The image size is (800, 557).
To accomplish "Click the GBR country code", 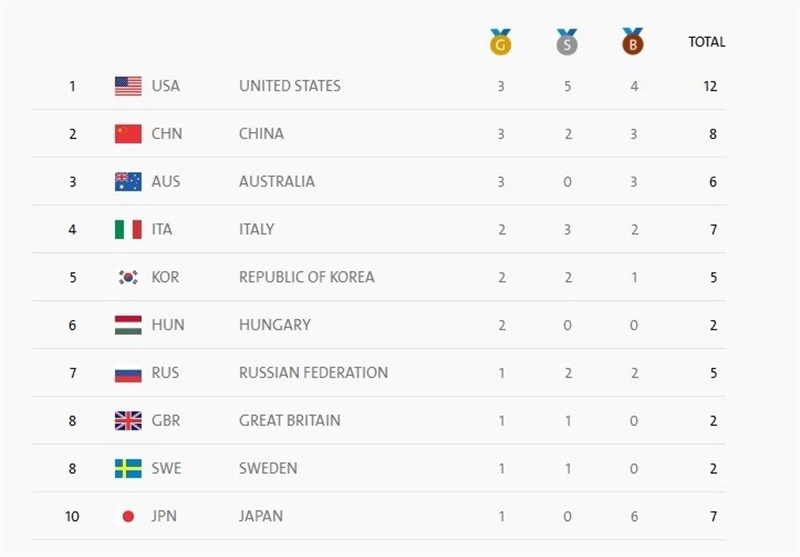I will pos(166,421).
